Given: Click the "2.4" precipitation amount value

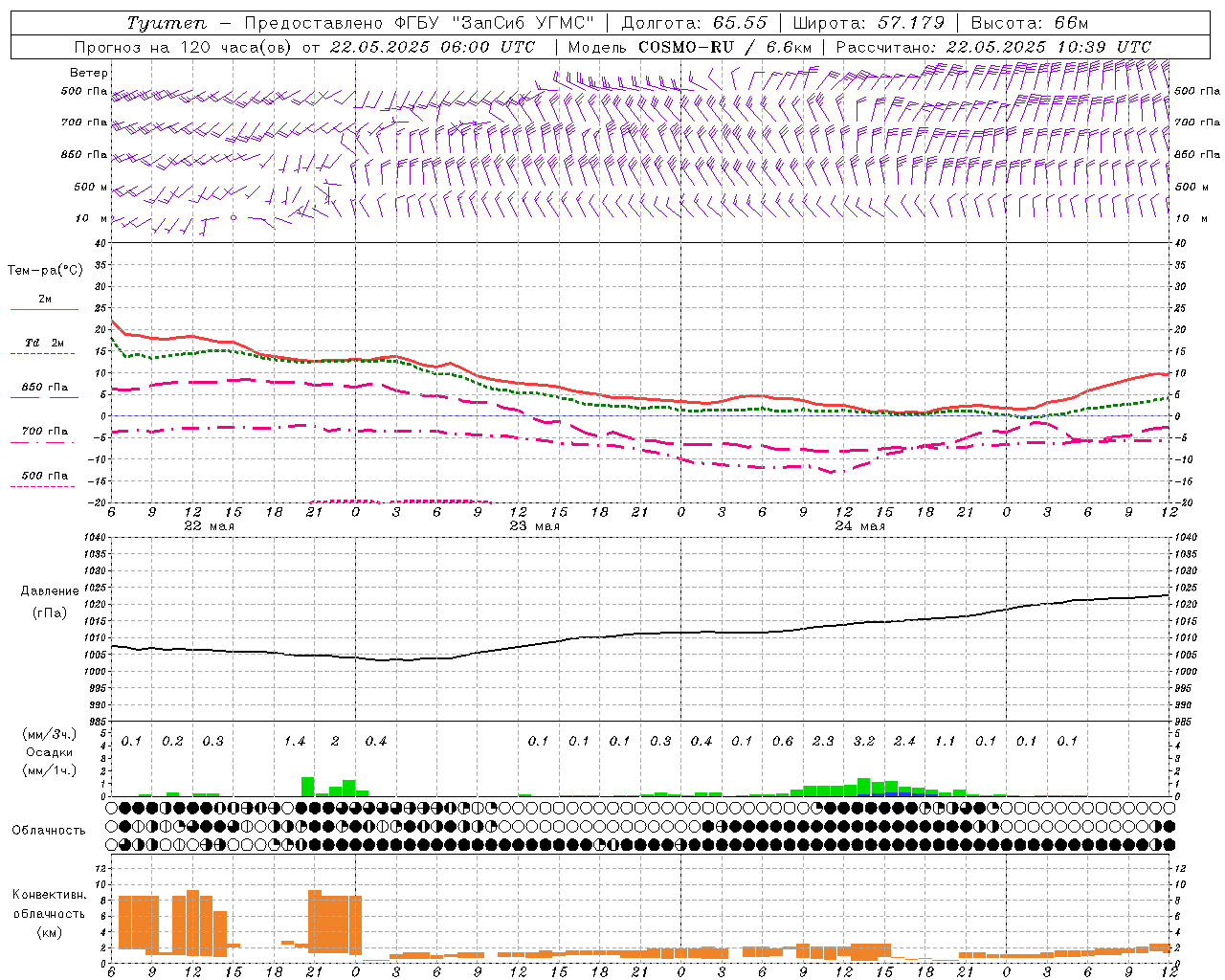Looking at the screenshot, I should [904, 742].
